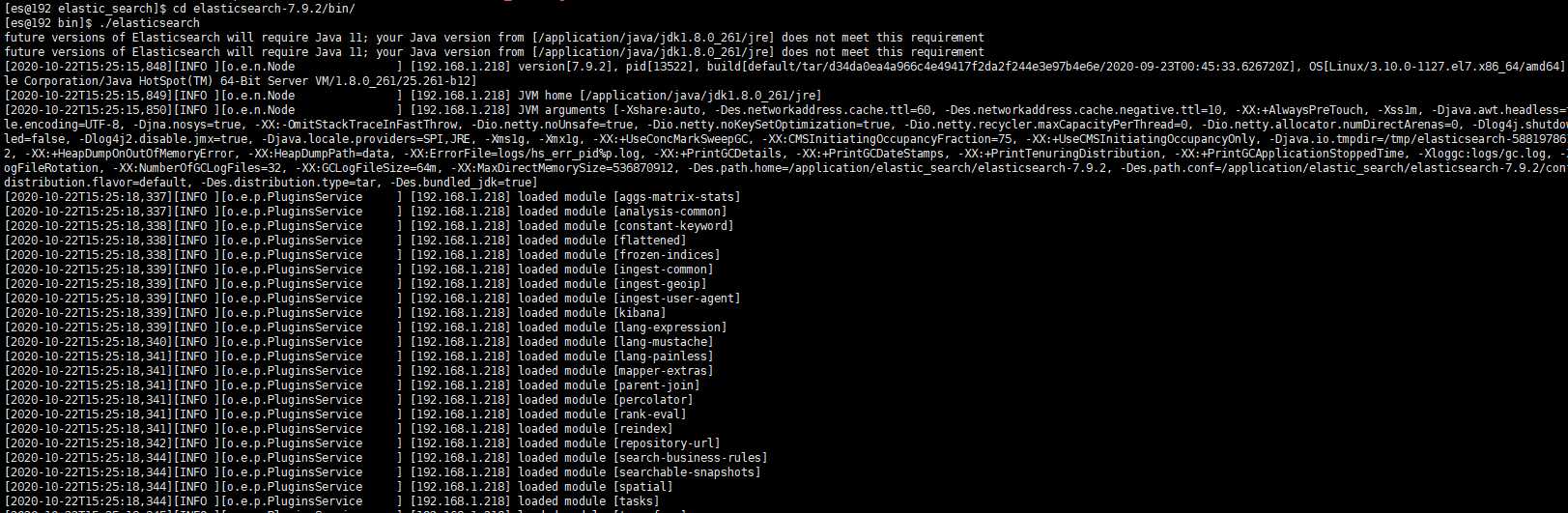This screenshot has width=1568, height=513.
Task: Click the '[ingest-user-agent]' module entry
Action: 677,299
